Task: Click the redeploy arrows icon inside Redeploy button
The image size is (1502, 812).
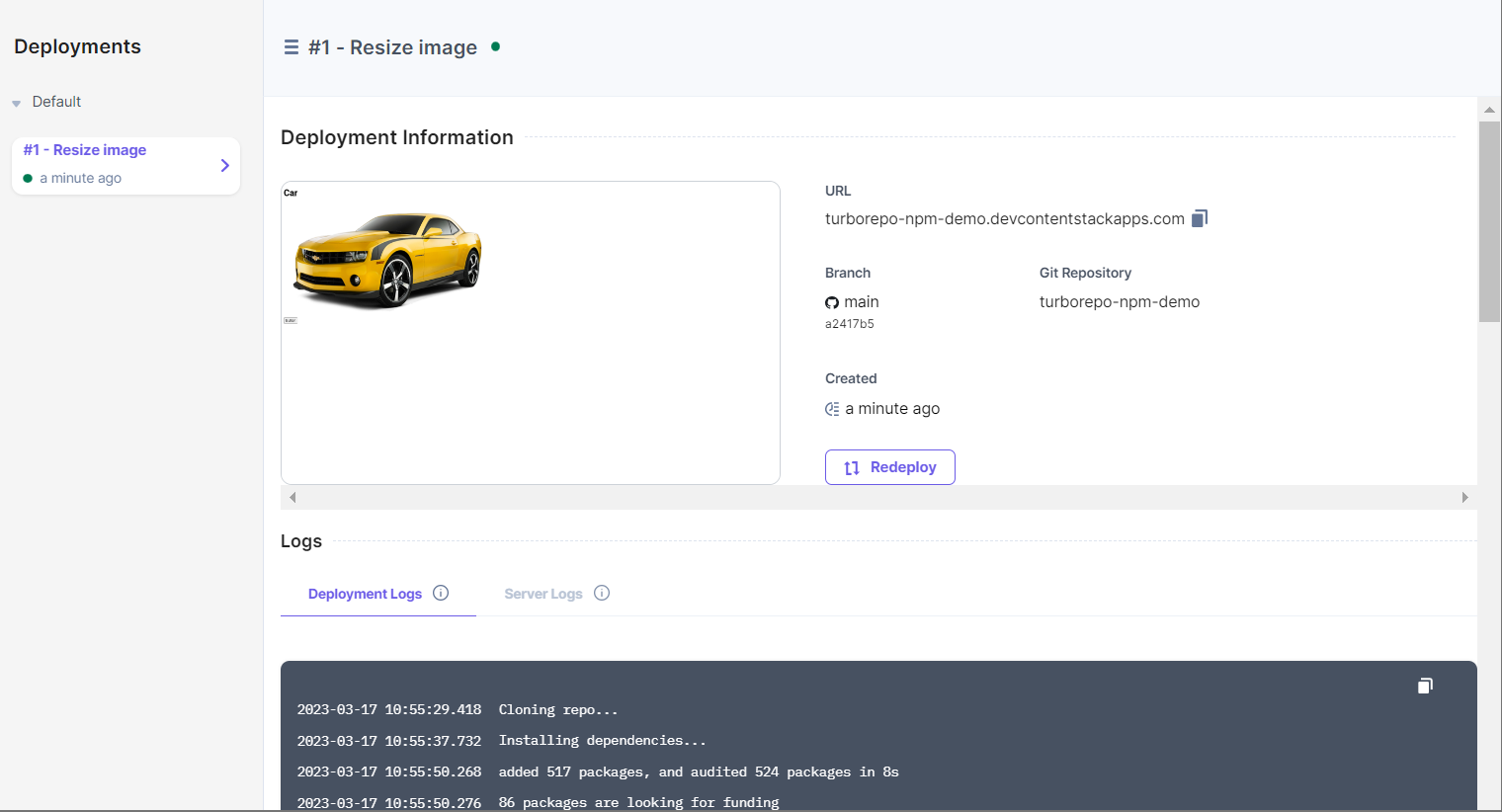Action: (851, 466)
